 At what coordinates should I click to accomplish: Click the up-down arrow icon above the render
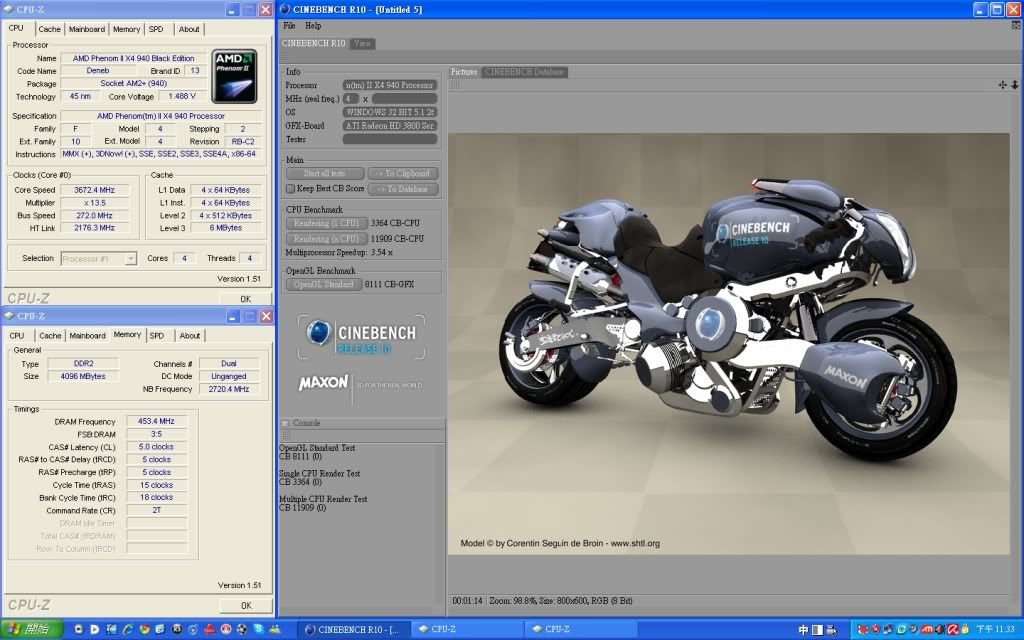(x=1014, y=85)
